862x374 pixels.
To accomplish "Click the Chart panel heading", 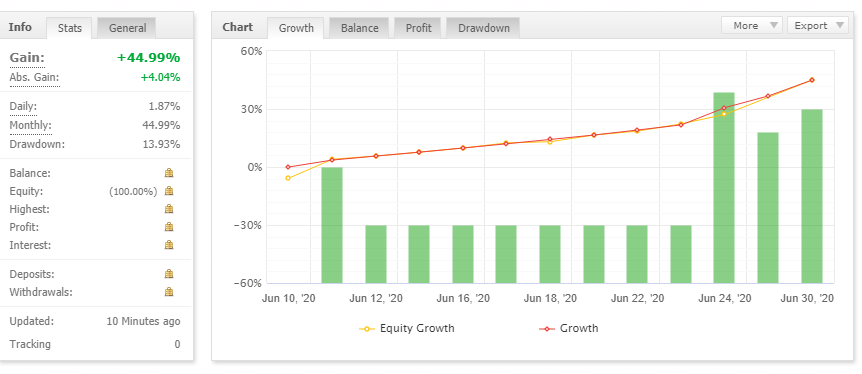I will 237,27.
